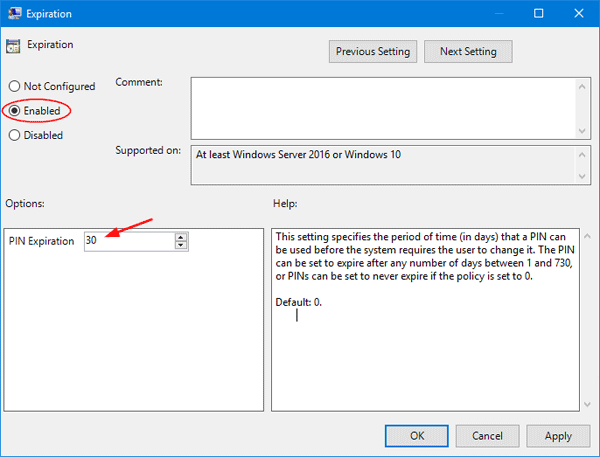Decrease PIN Expiration with the down arrow
Image resolution: width=600 pixels, height=457 pixels.
click(x=180, y=246)
